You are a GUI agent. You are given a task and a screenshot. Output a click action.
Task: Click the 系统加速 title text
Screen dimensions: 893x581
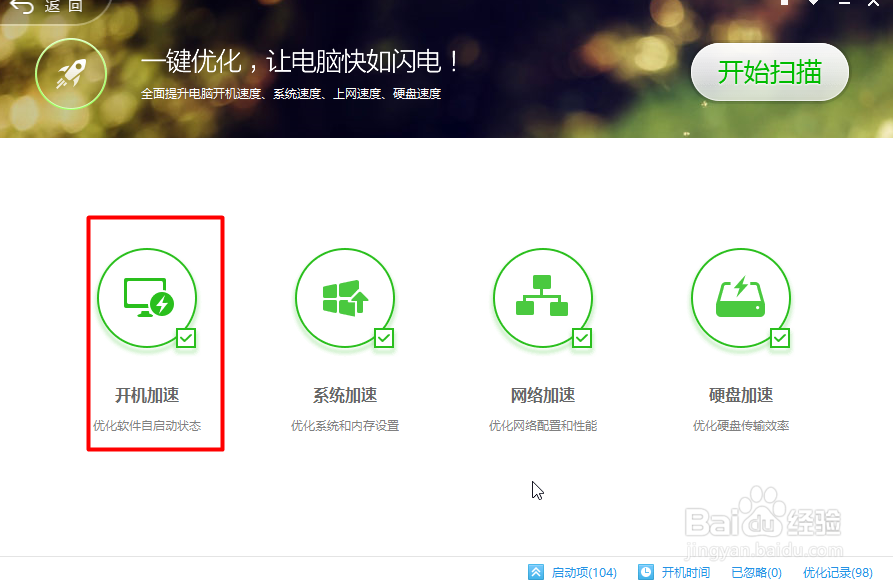[345, 395]
